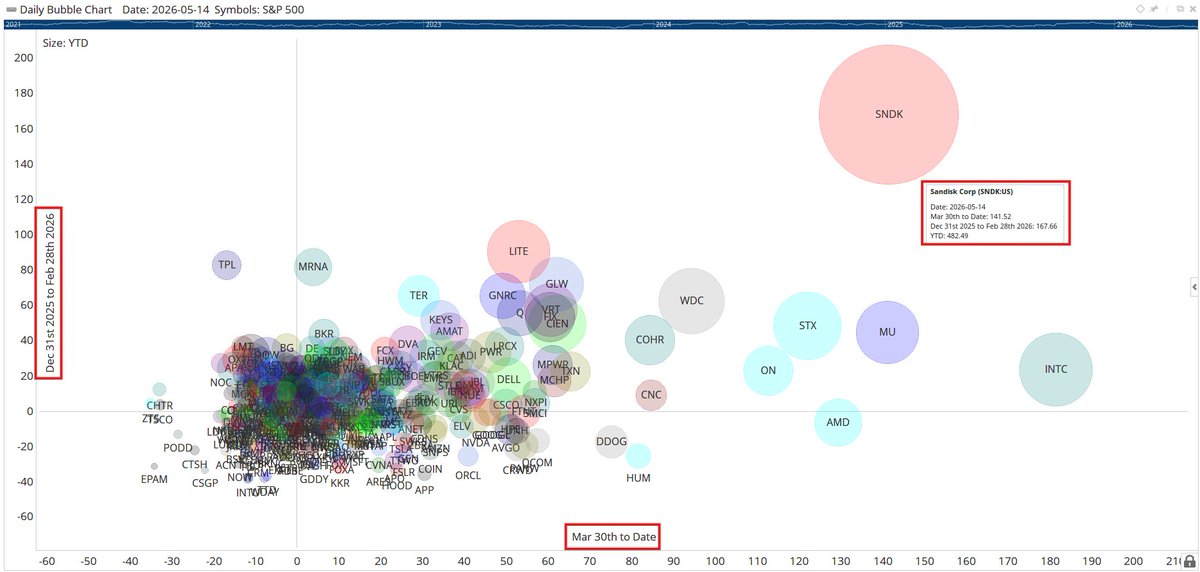Image resolution: width=1200 pixels, height=572 pixels.
Task: Select the ORCL bubble
Action: pyautogui.click(x=468, y=456)
